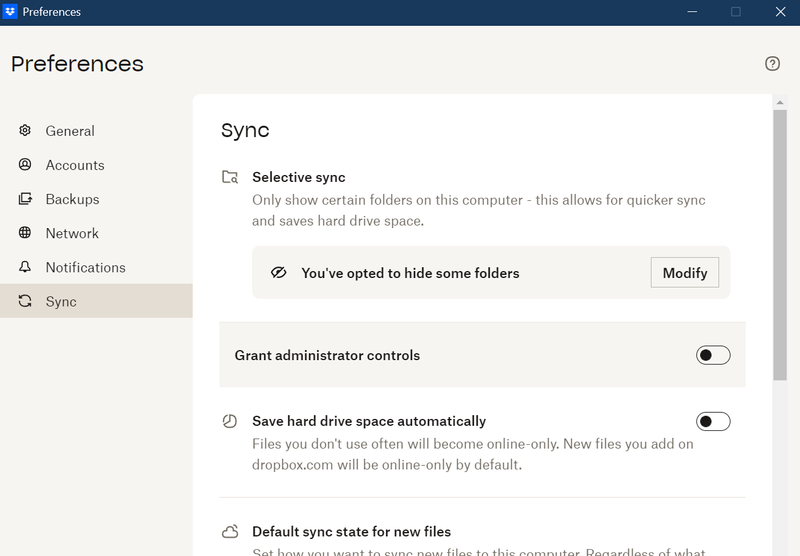The height and width of the screenshot is (556, 800).
Task: Enable Grant administrator controls toggle
Action: click(713, 355)
